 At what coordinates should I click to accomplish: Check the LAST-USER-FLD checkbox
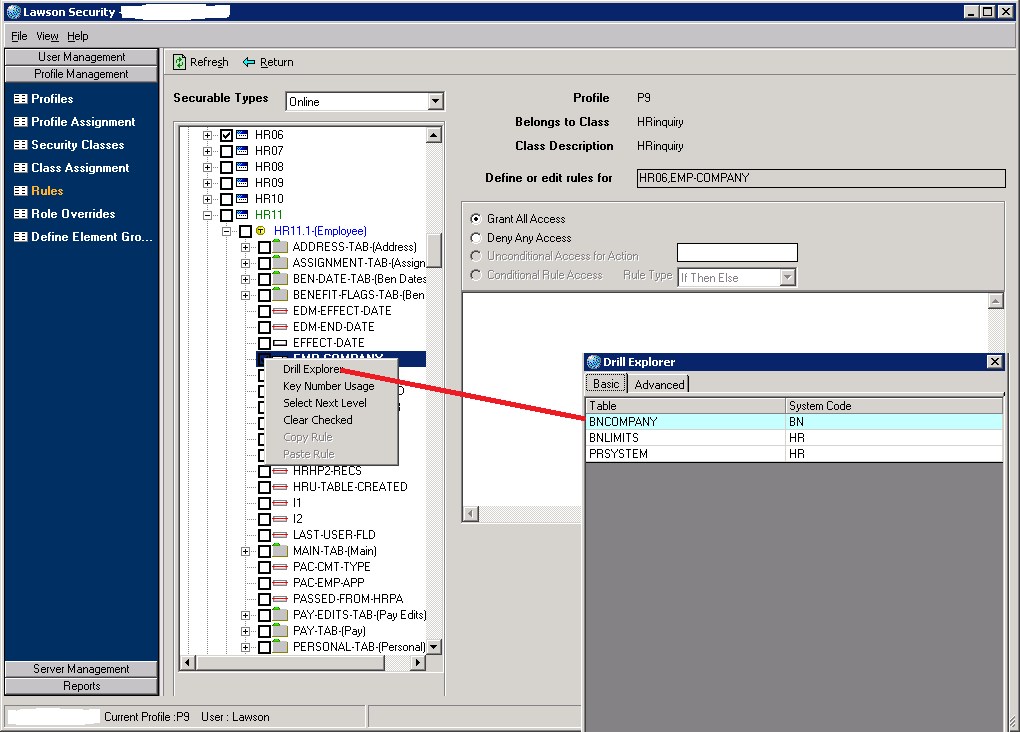click(265, 535)
